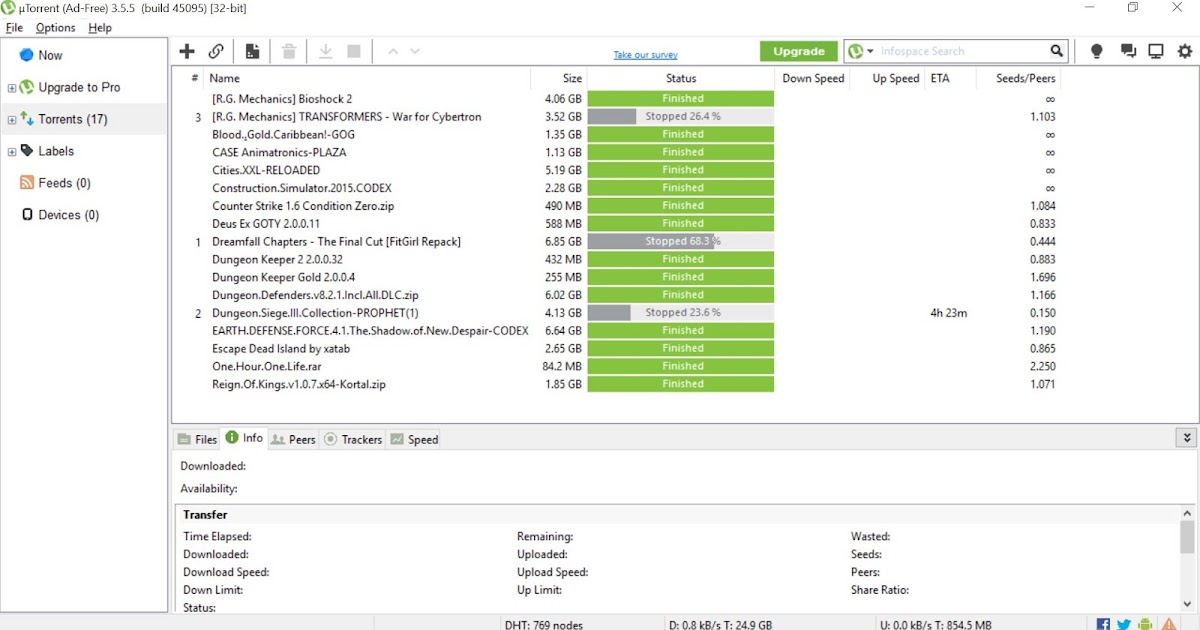Sort by the Status column header
1200x630 pixels.
pos(681,78)
